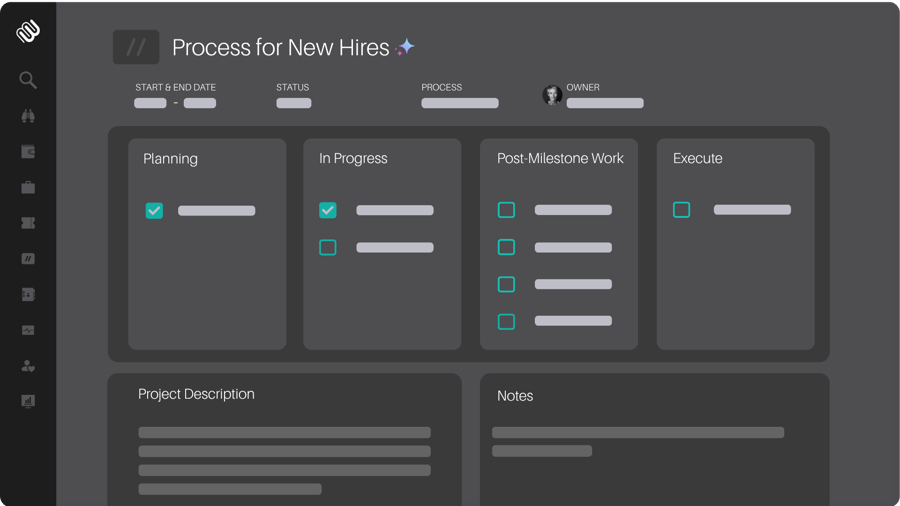This screenshot has width=900, height=506.
Task: Uncheck the first In Progress task
Action: (328, 210)
